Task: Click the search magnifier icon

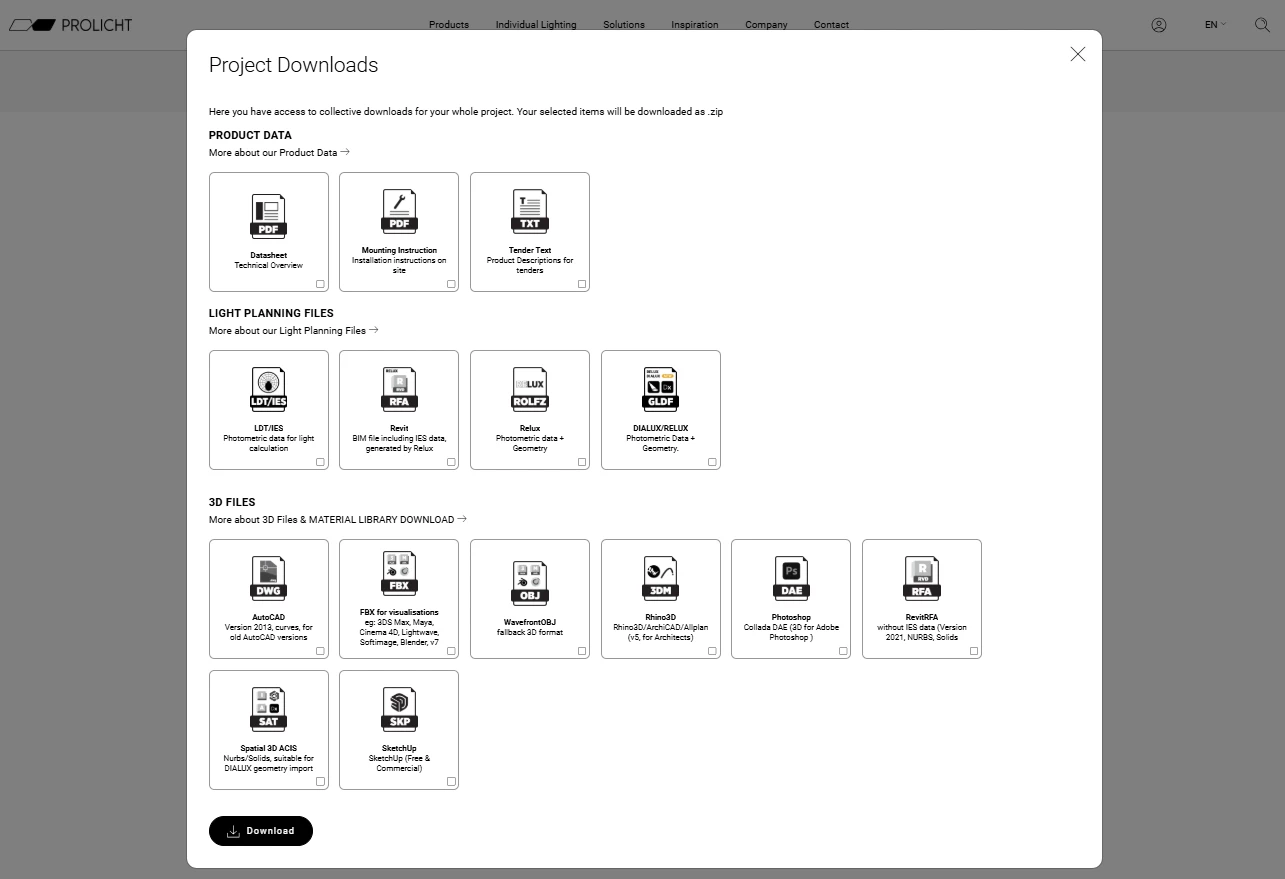Action: 1262,25
